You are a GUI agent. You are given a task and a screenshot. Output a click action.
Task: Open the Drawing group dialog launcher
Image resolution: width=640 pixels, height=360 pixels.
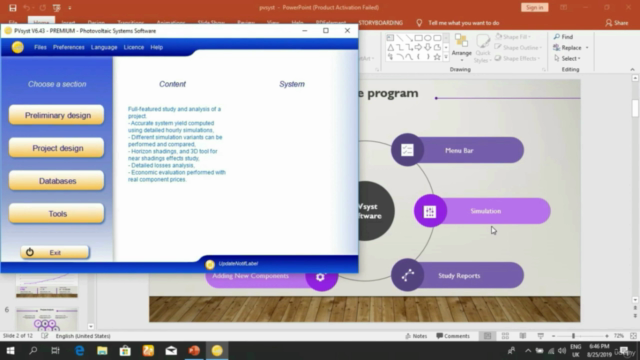click(544, 70)
